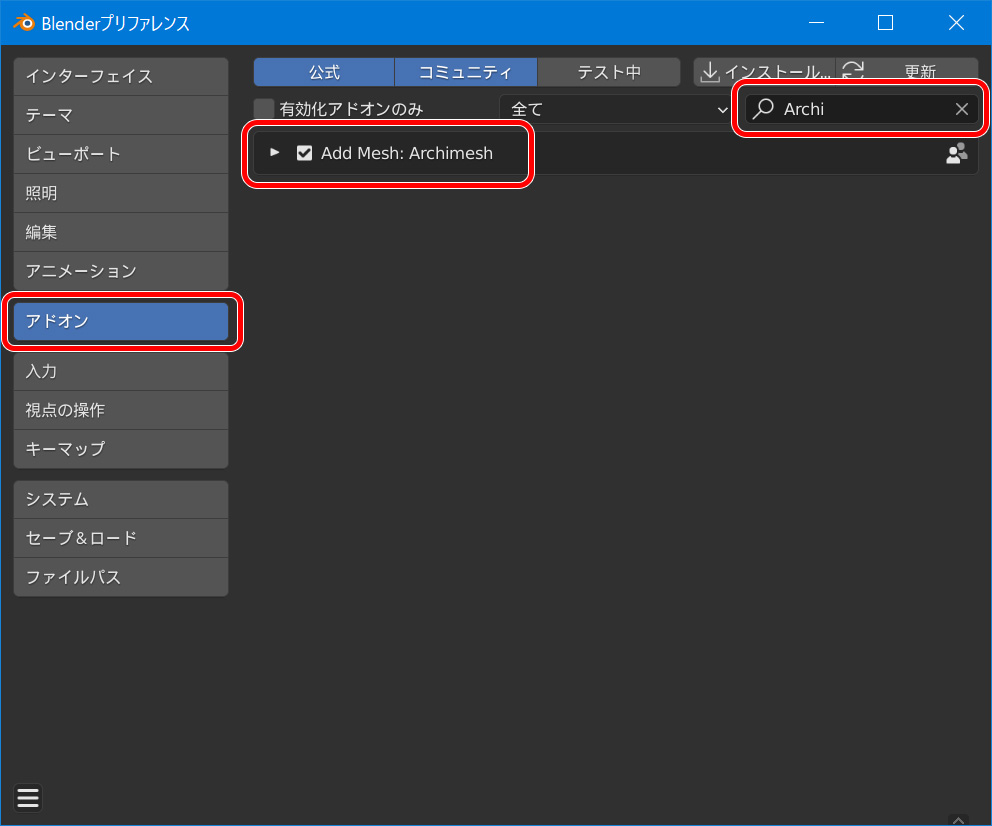This screenshot has width=992, height=826.
Task: Open the 編集 preferences section
Action: click(121, 233)
